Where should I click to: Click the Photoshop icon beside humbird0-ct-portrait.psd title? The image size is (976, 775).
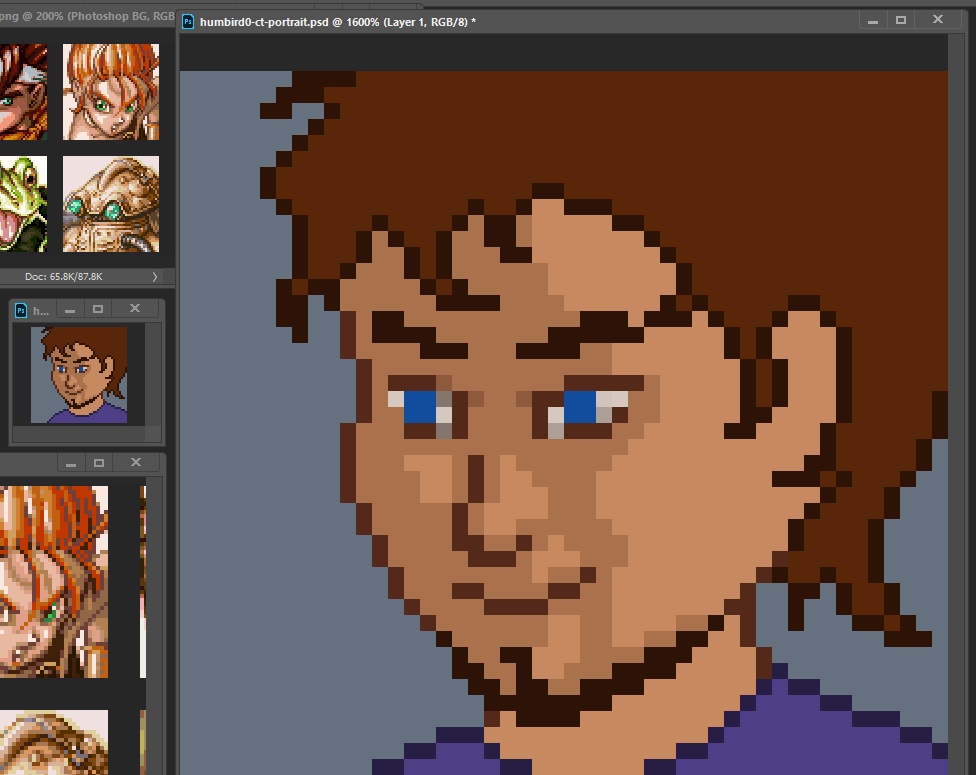(x=189, y=21)
